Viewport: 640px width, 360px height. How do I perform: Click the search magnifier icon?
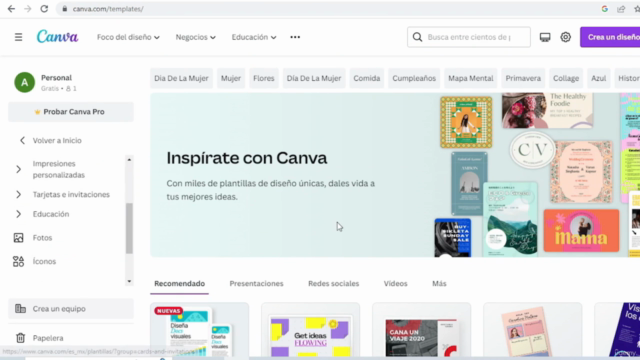417,37
